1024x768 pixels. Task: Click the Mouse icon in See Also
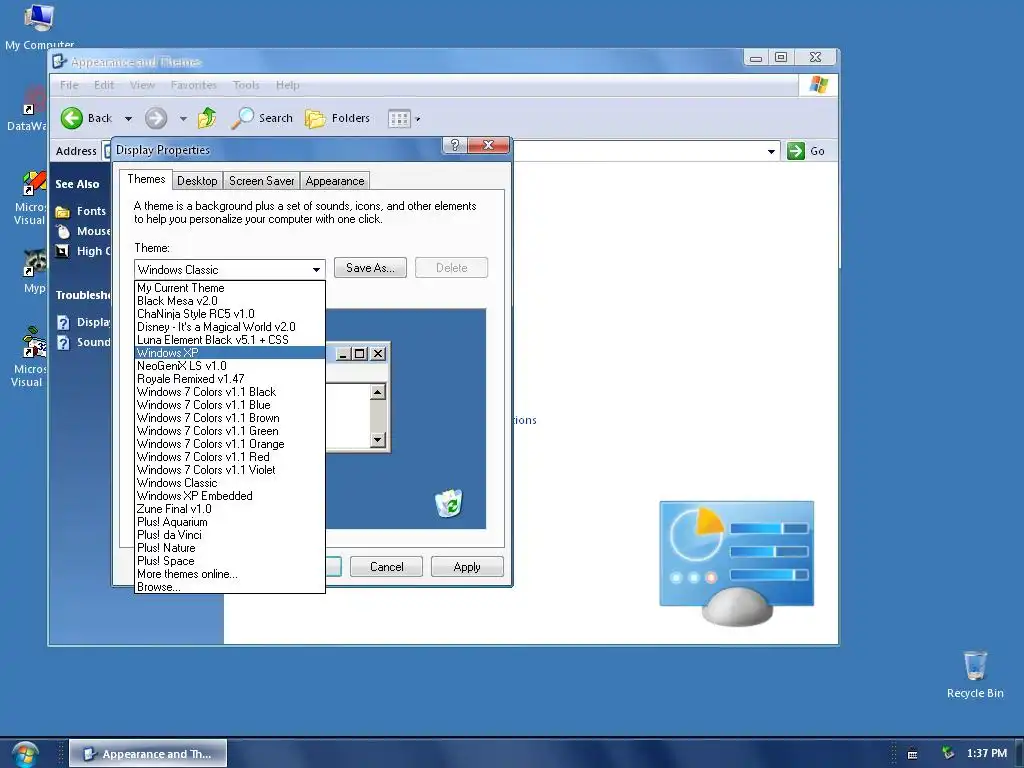point(63,231)
